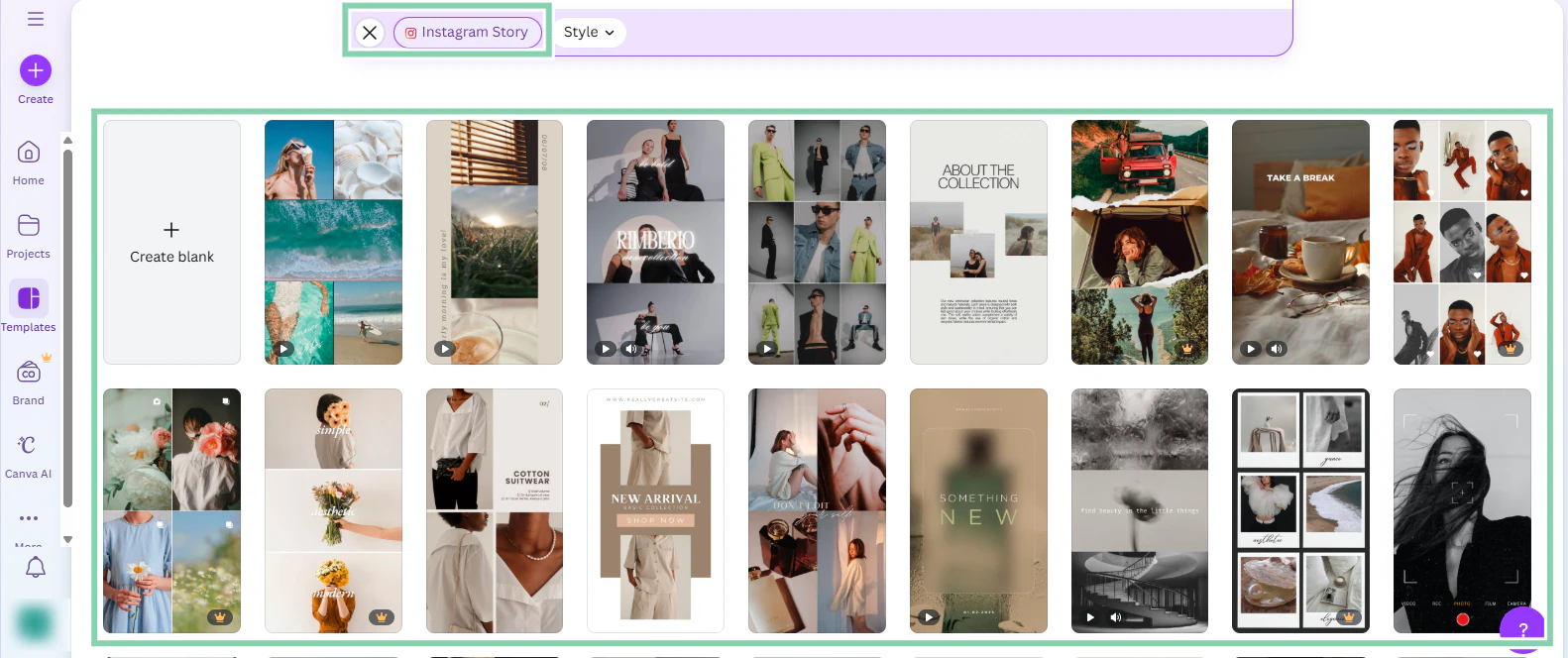Open notifications bell icon
Image resolution: width=1568 pixels, height=658 pixels.
point(36,567)
